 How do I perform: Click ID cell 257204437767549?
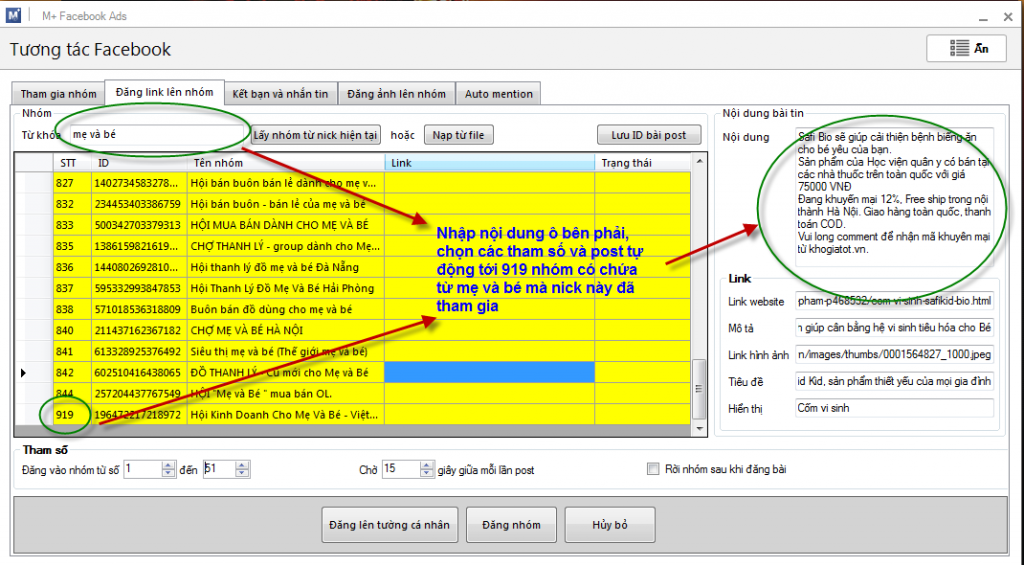point(140,393)
